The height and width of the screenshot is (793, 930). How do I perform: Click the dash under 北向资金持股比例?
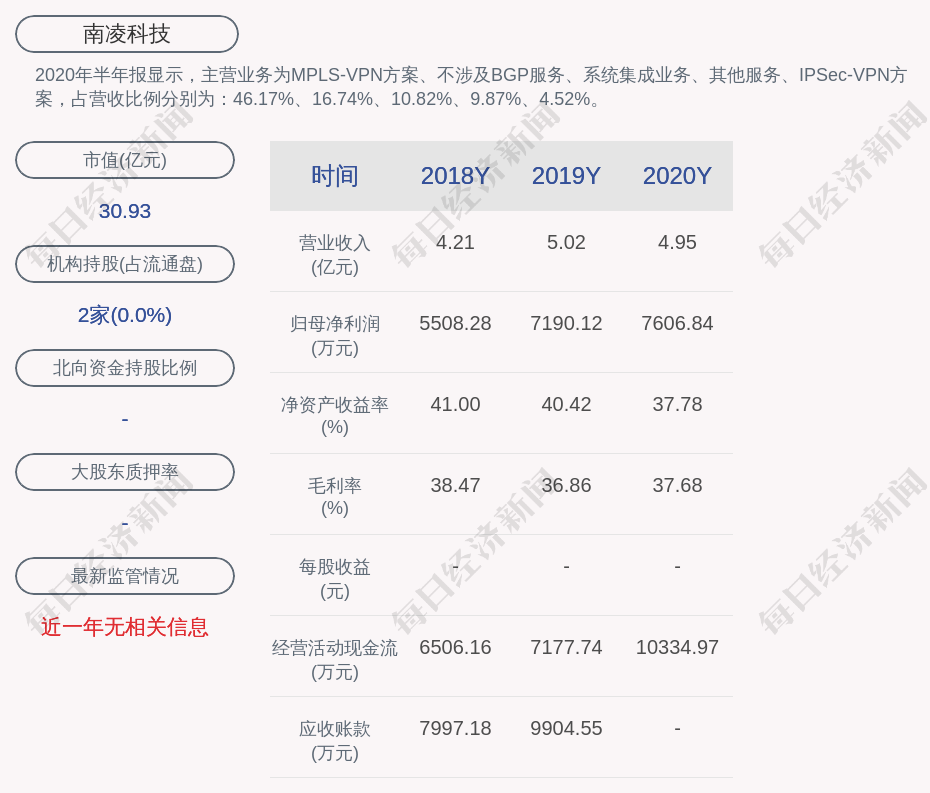coord(125,419)
